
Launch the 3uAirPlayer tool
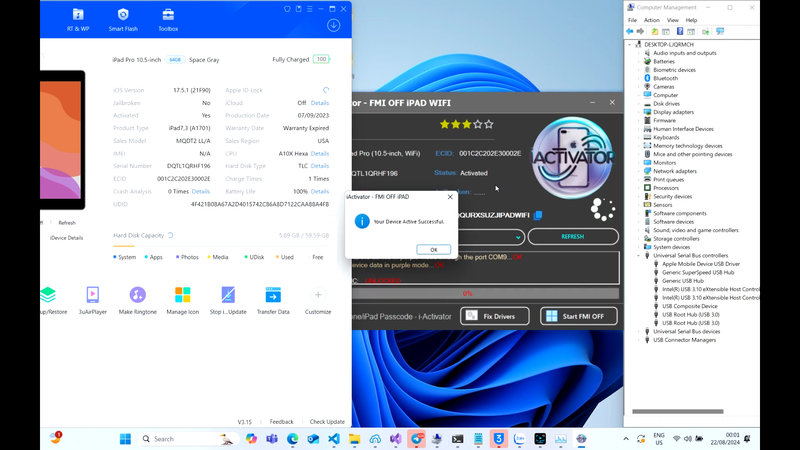pyautogui.click(x=92, y=301)
